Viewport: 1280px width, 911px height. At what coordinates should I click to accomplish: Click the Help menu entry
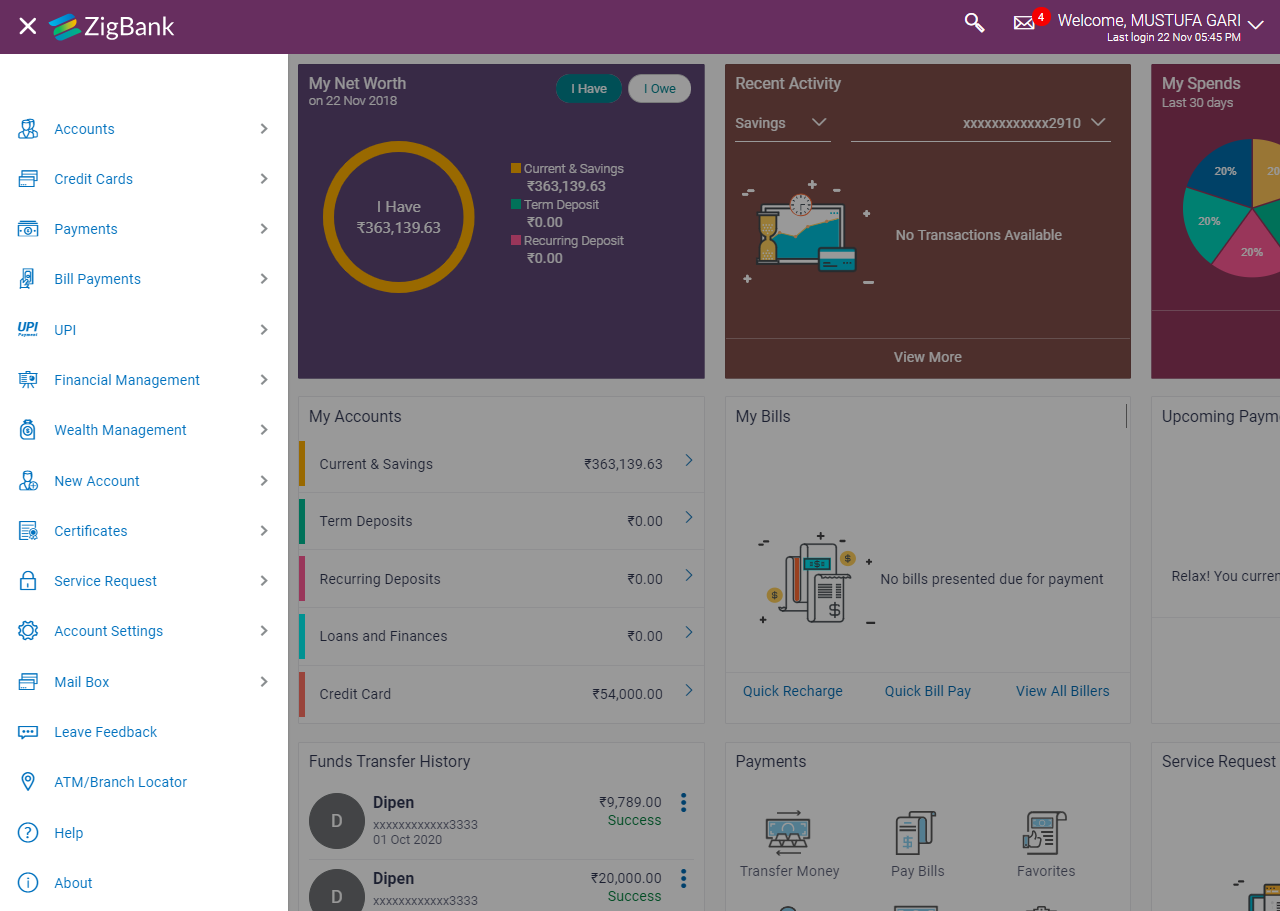[69, 833]
